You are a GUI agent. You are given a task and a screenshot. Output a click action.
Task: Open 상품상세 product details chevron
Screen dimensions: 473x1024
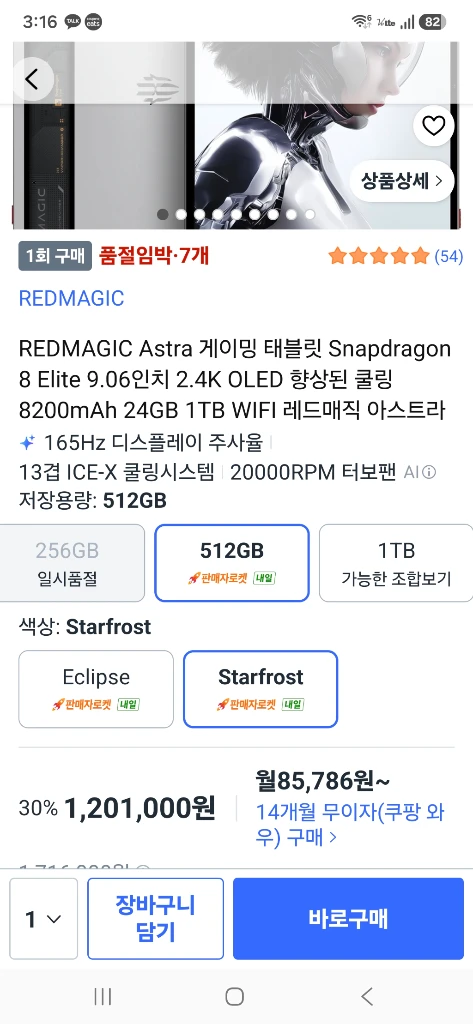click(x=402, y=181)
